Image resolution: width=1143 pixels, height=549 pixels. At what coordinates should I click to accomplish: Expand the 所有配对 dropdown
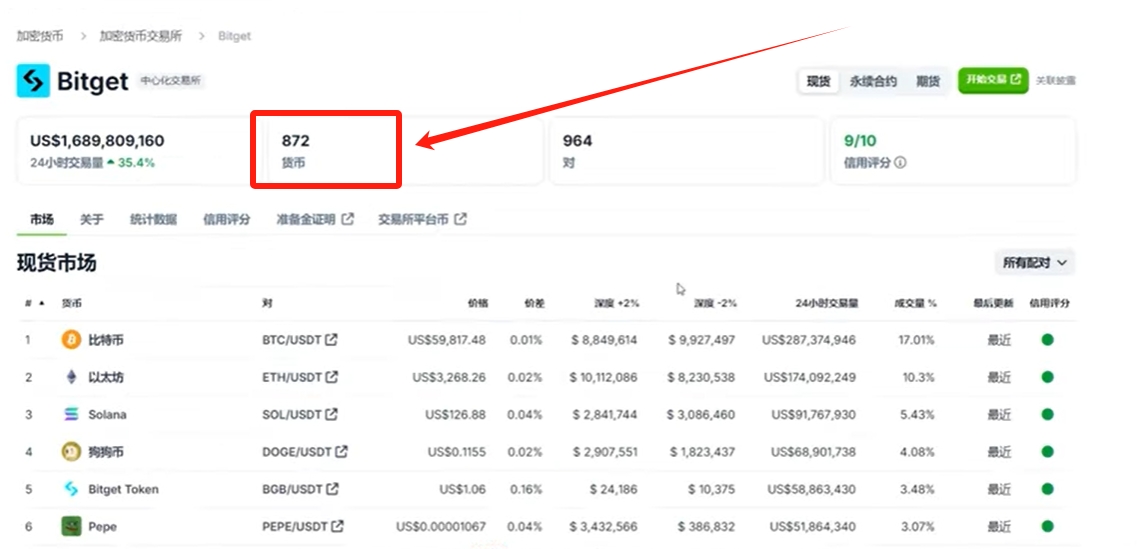click(x=1035, y=262)
